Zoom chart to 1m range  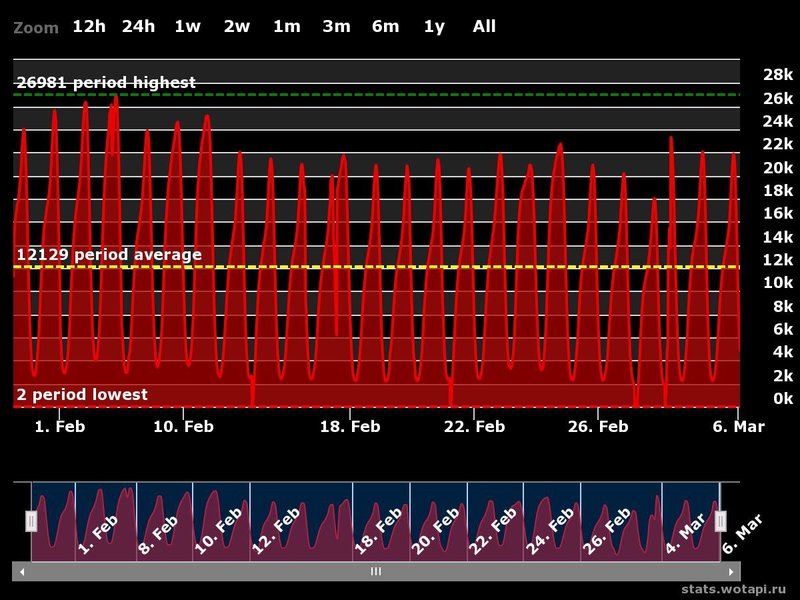click(x=286, y=27)
